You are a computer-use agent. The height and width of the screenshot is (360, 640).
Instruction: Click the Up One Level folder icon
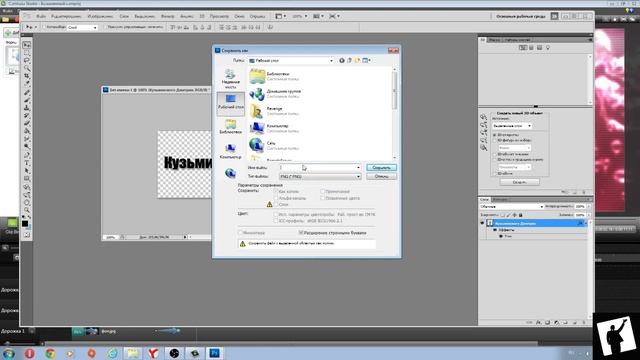coord(349,60)
